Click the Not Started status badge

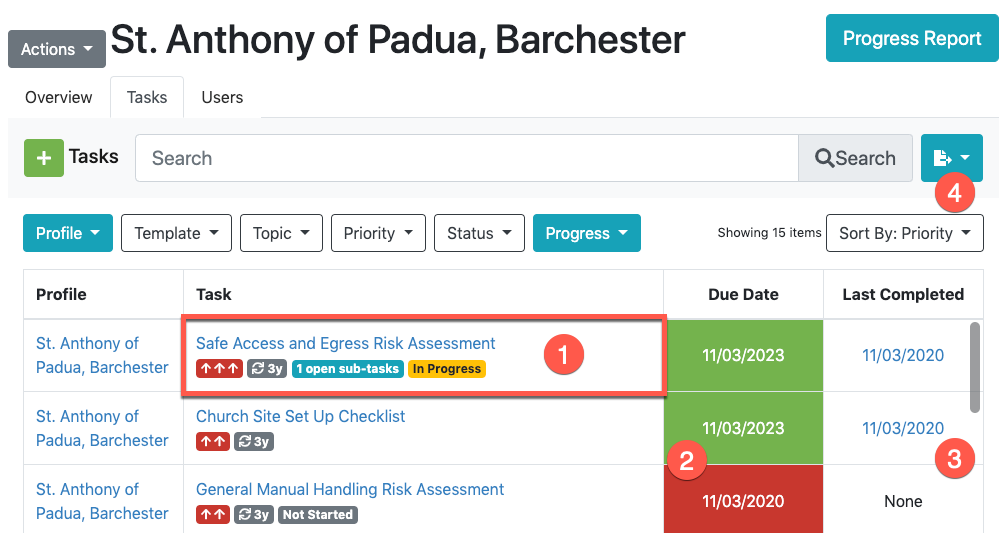coord(317,515)
